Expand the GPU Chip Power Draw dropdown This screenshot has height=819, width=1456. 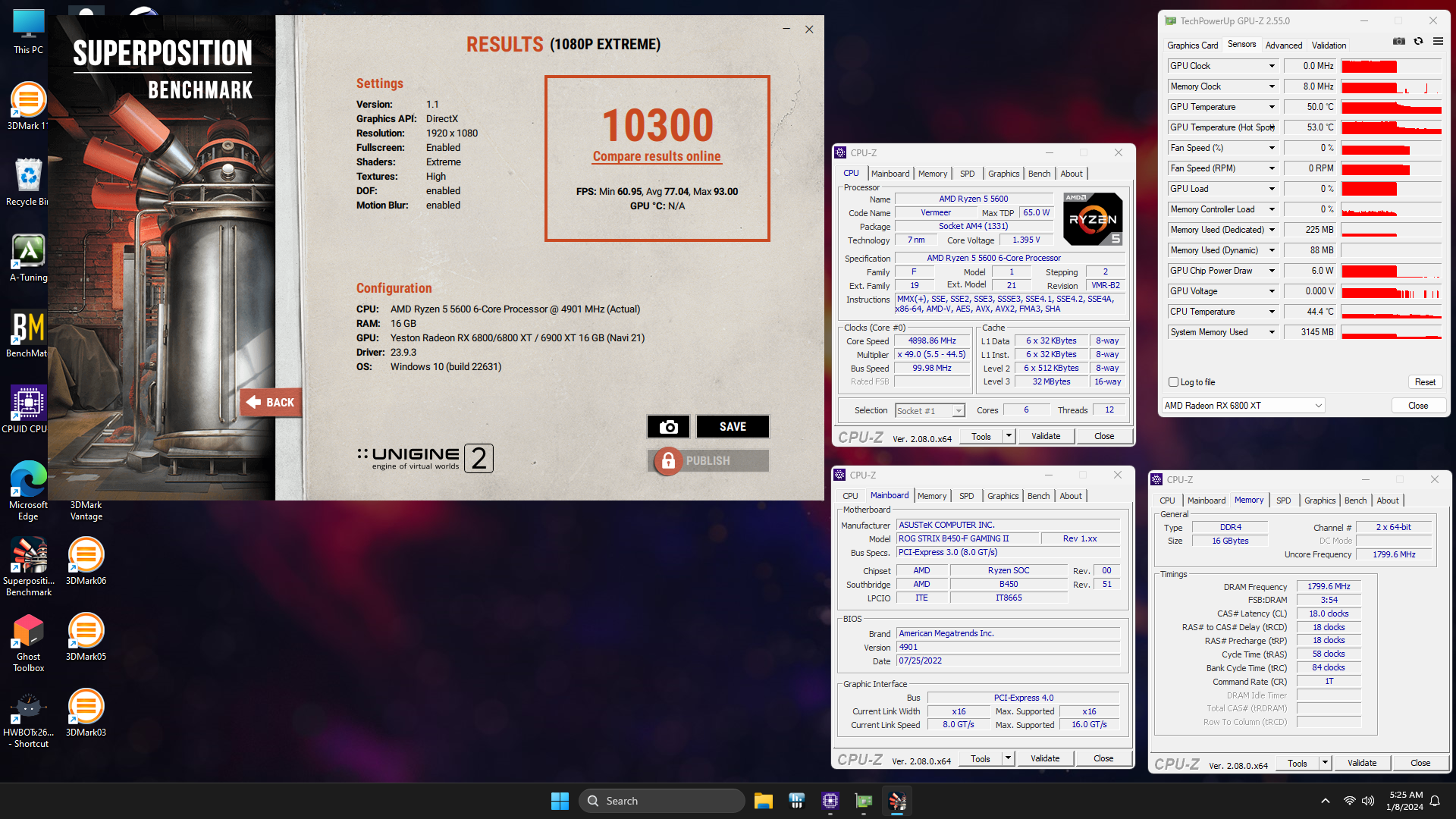(1272, 271)
